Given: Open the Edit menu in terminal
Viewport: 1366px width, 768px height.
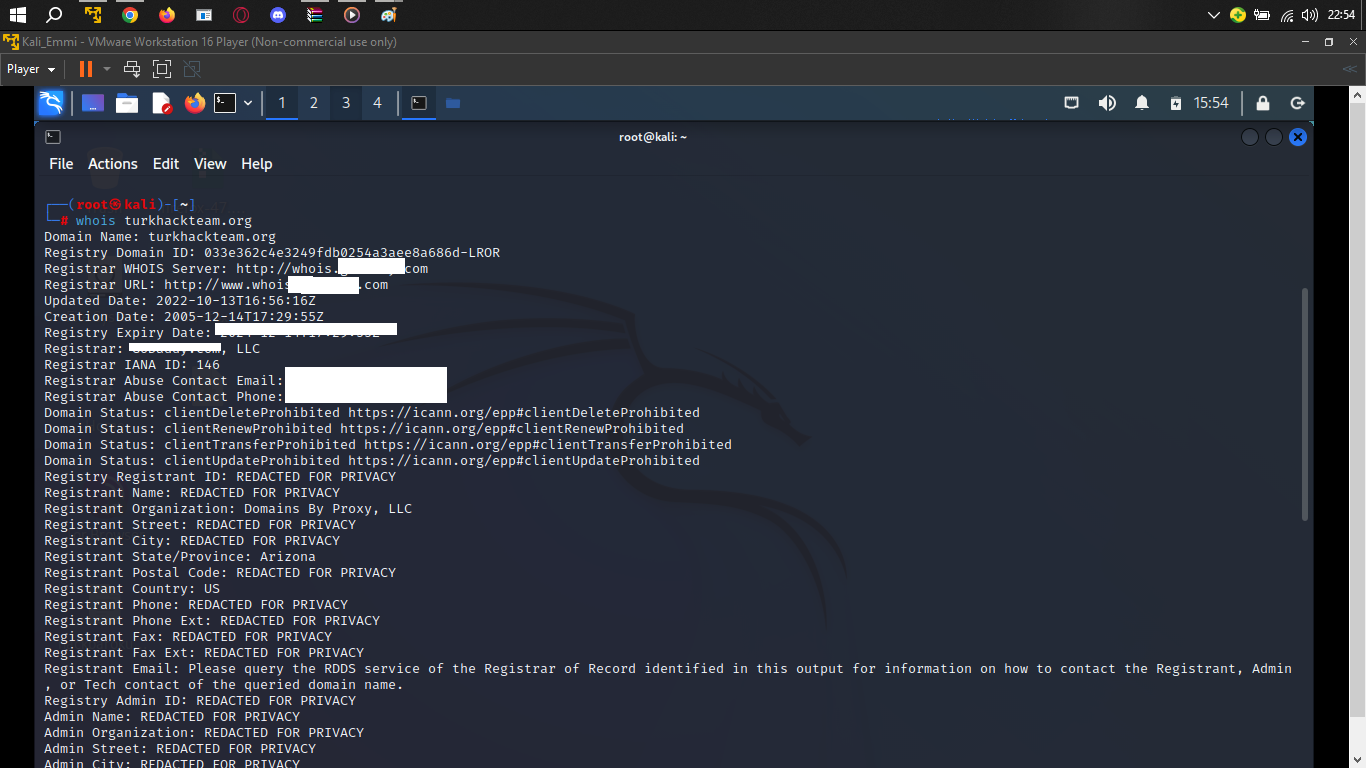Looking at the screenshot, I should (x=166, y=164).
